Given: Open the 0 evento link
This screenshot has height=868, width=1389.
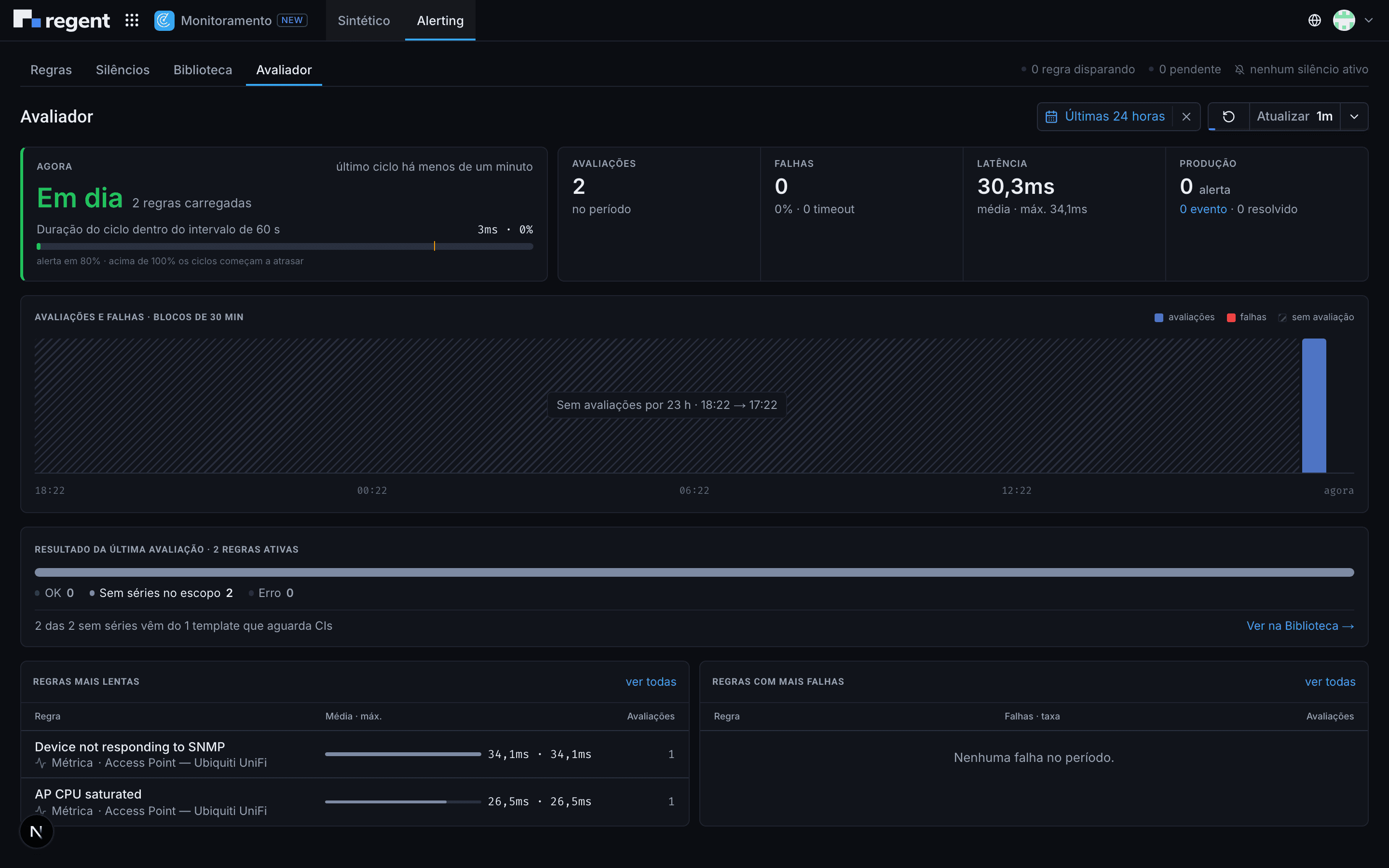Looking at the screenshot, I should click(1203, 209).
